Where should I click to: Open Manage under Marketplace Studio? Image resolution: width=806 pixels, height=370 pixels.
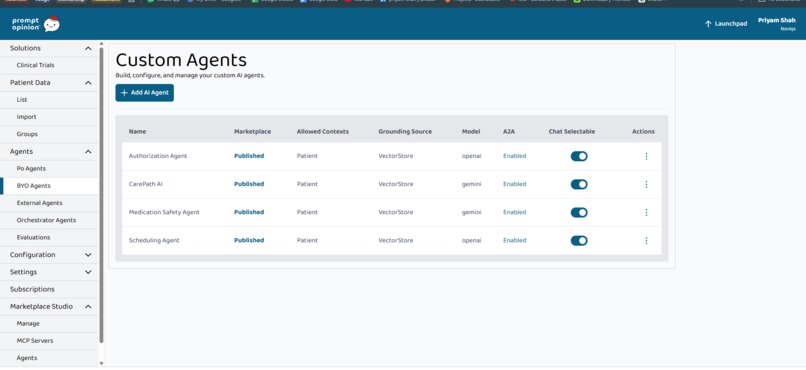(x=28, y=324)
